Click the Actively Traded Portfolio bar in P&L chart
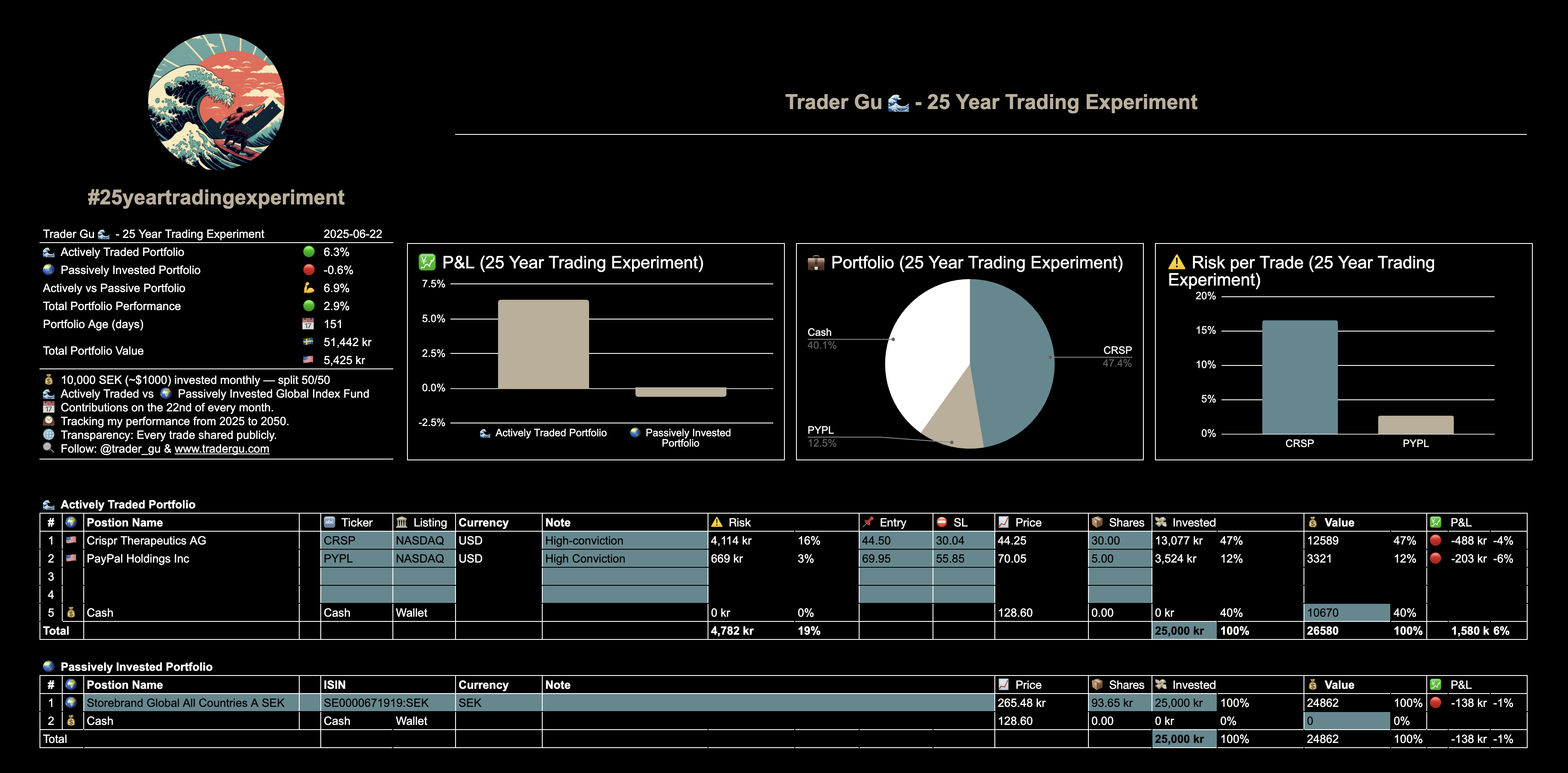The image size is (1568, 773). pyautogui.click(x=543, y=344)
